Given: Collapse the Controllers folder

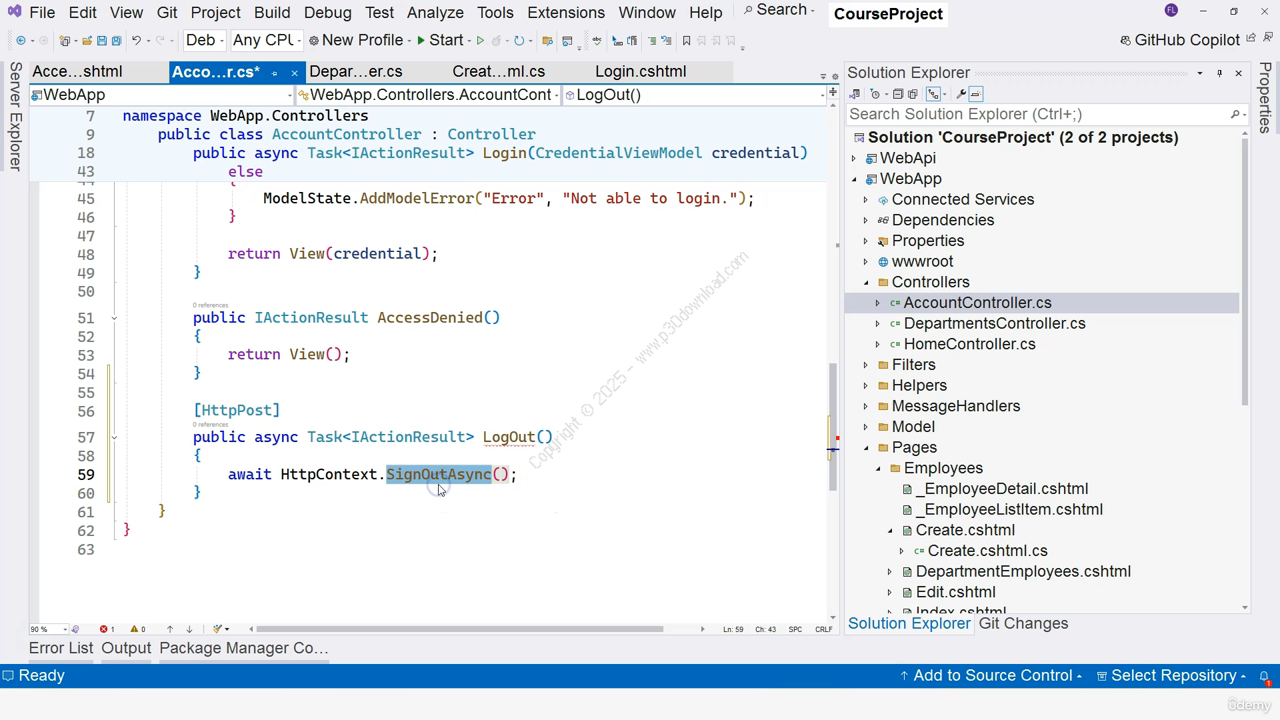Looking at the screenshot, I should 866,282.
